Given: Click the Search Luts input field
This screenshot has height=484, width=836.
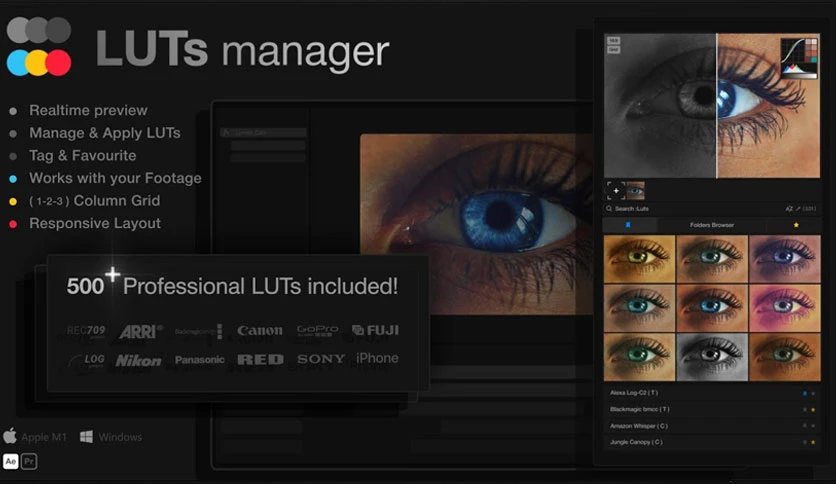Looking at the screenshot, I should point(693,208).
